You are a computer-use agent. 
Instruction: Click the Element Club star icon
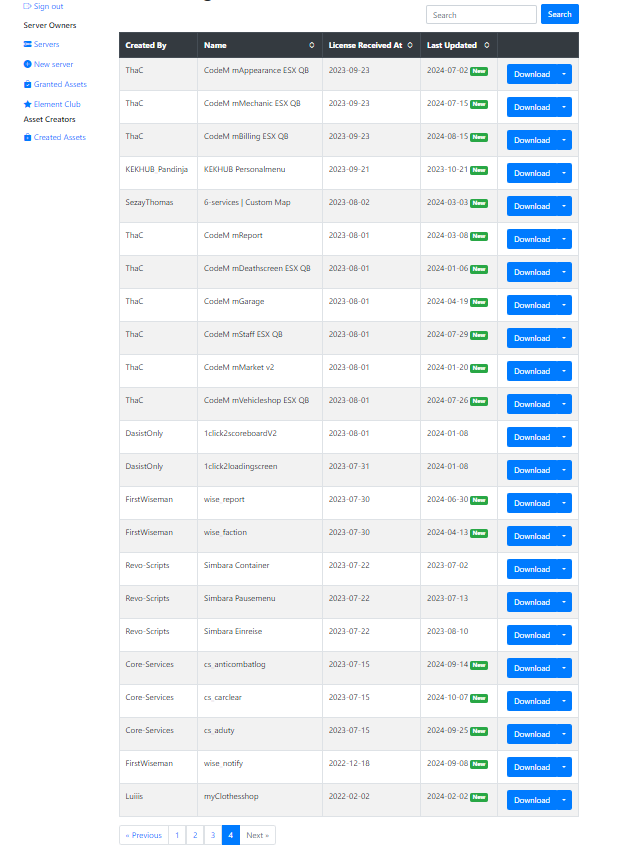click(27, 104)
